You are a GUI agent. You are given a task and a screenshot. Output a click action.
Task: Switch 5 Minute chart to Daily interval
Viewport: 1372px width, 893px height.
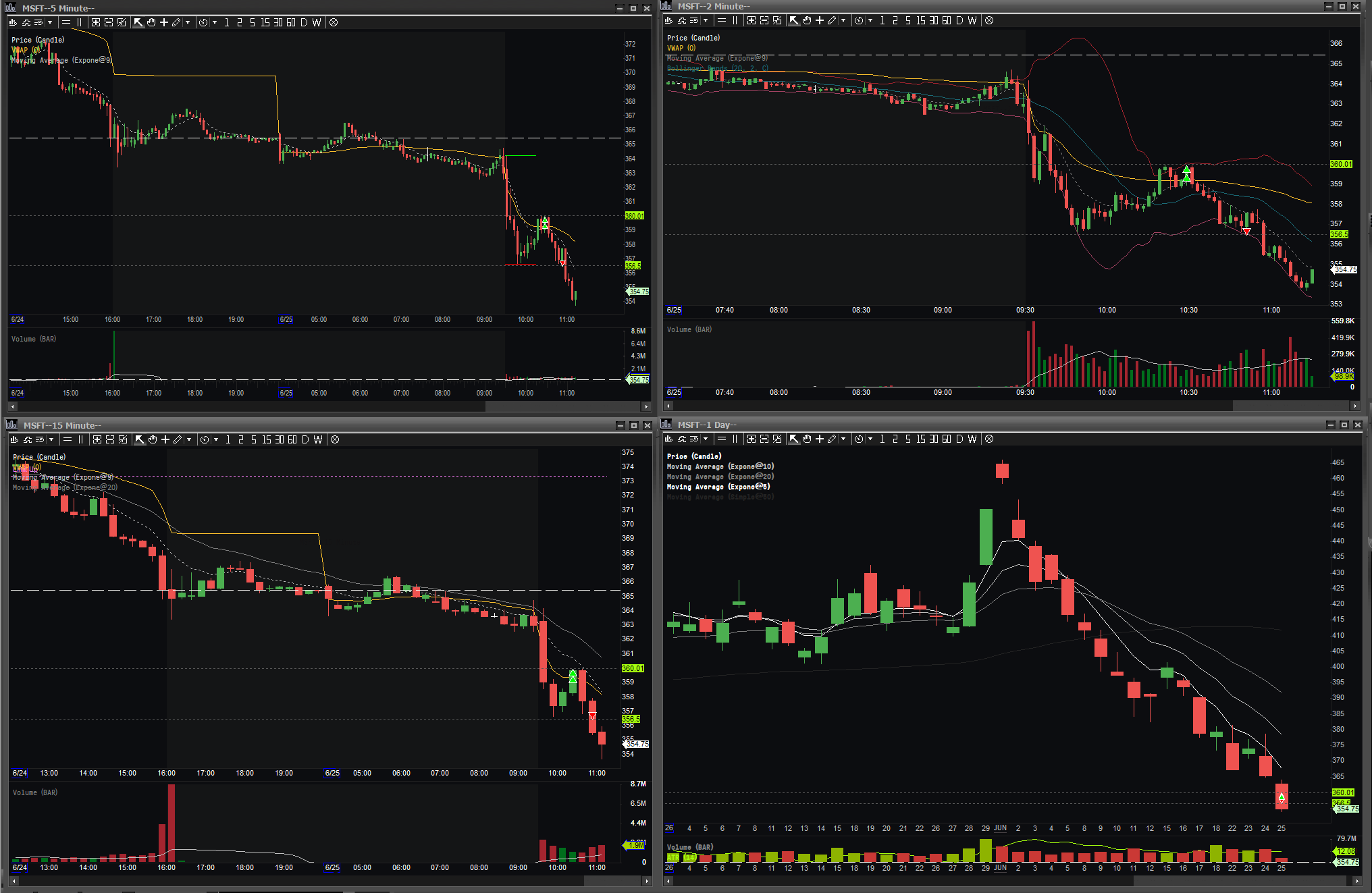[304, 22]
